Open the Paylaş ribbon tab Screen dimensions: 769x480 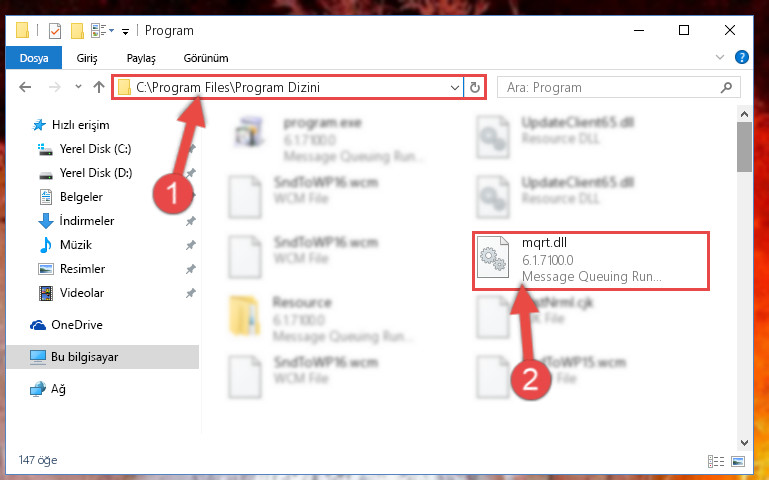[141, 58]
